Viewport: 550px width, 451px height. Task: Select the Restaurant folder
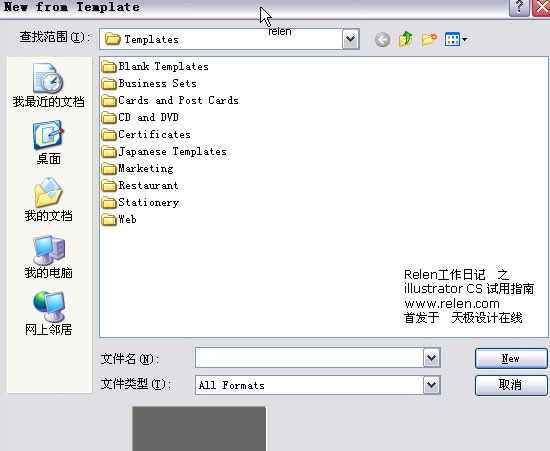coord(140,185)
